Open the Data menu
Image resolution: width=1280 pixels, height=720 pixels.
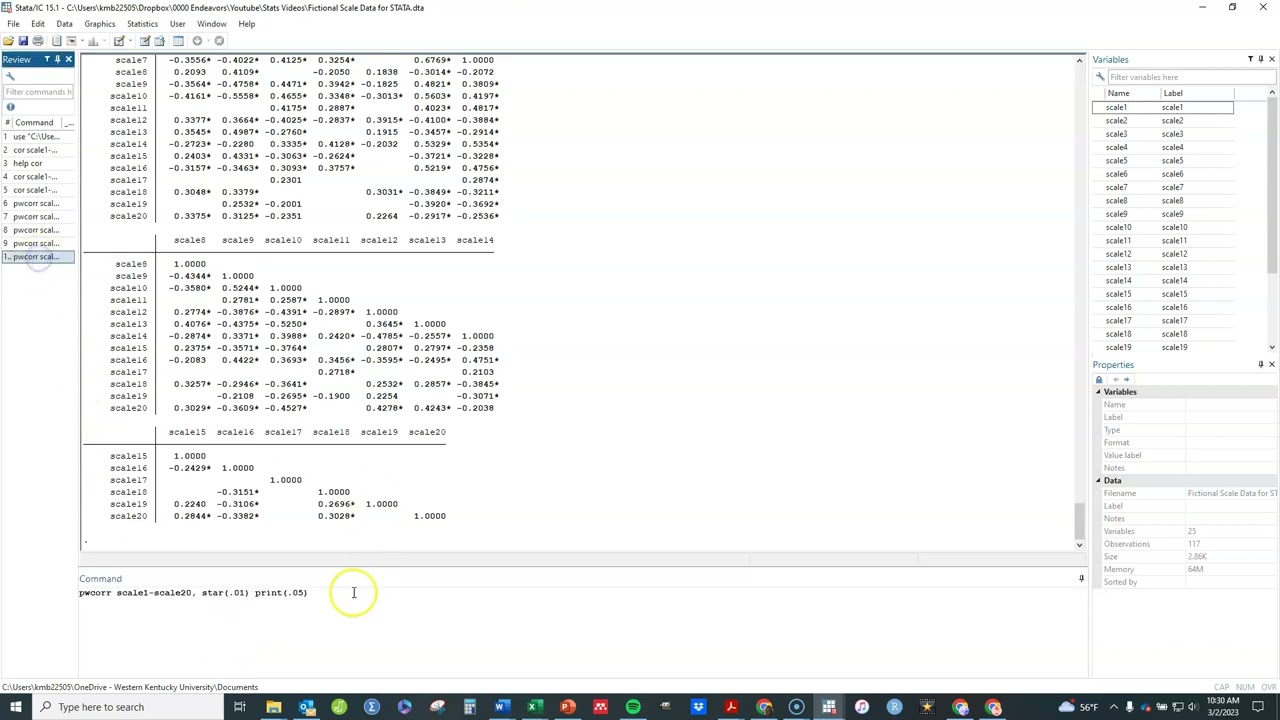pos(64,24)
